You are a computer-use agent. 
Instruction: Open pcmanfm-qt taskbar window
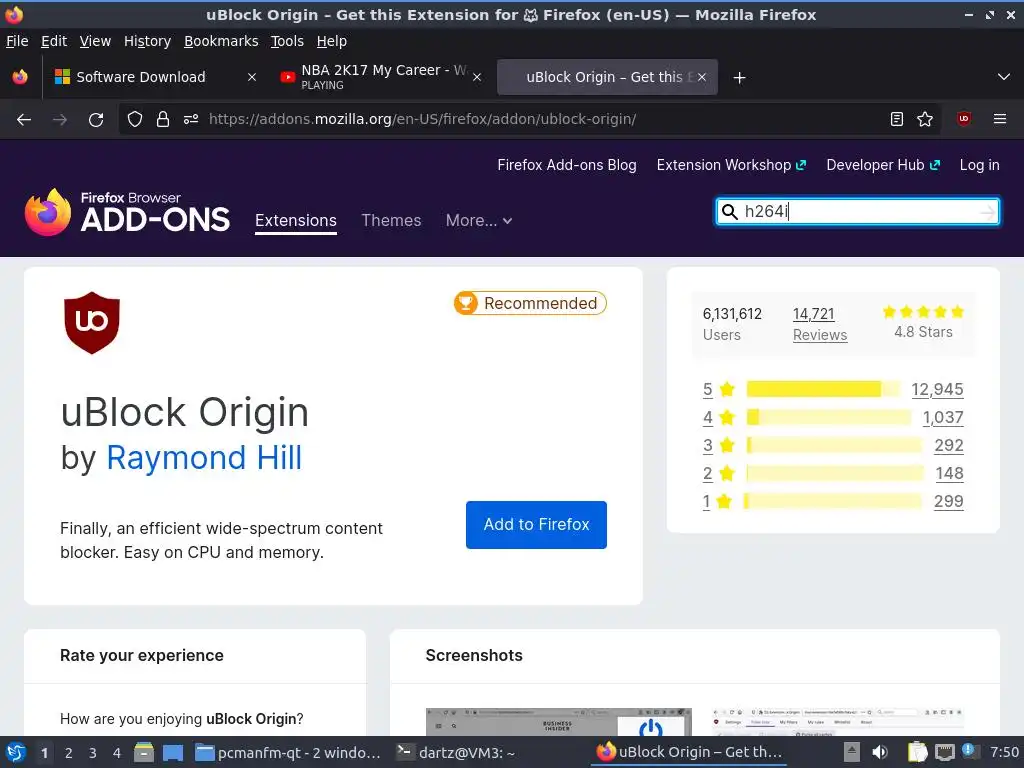click(x=289, y=752)
